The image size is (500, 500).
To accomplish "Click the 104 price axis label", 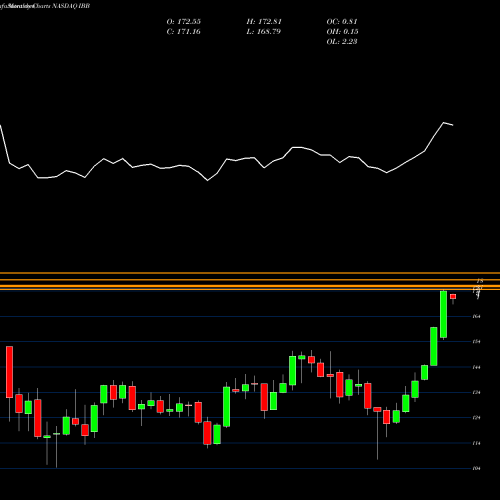I will 477,468.
